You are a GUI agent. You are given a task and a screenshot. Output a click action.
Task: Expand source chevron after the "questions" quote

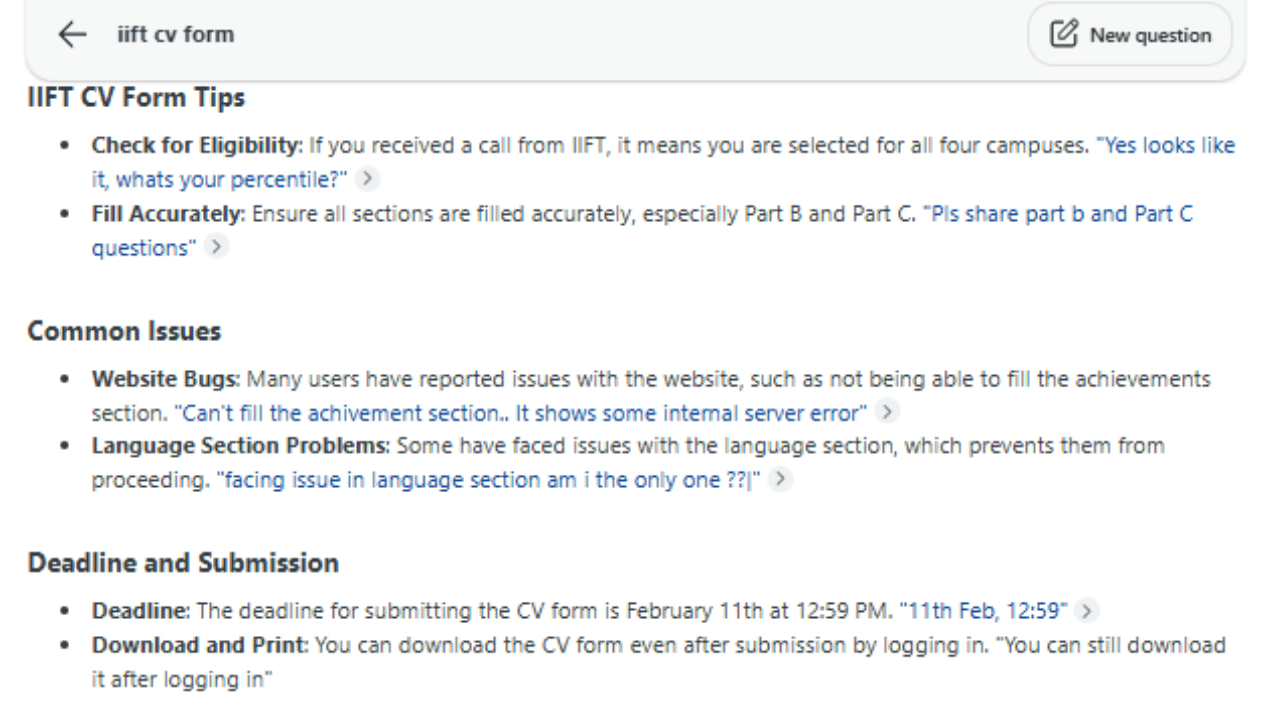(216, 248)
